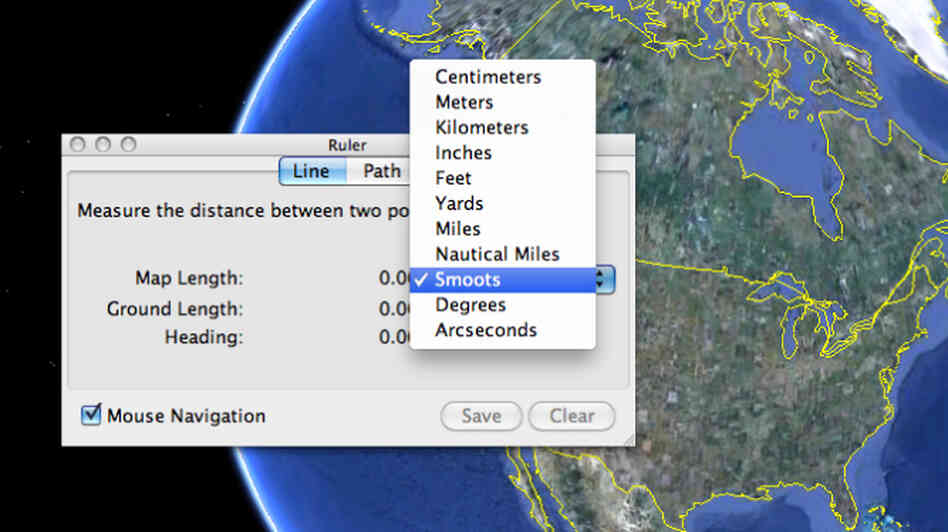Choose the checked Smoots unit entry
This screenshot has width=948, height=532.
point(502,280)
